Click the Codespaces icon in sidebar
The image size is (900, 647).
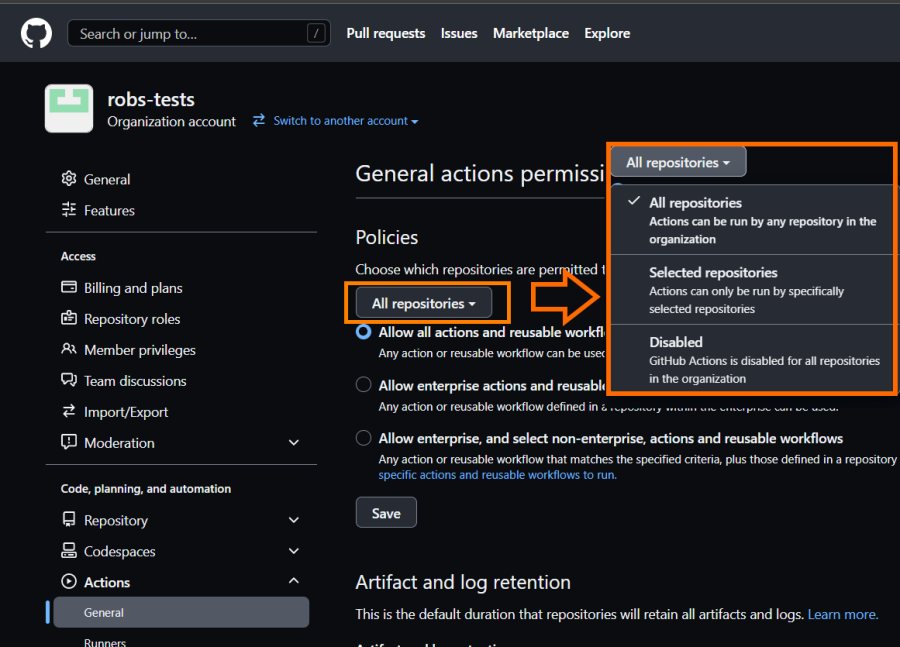[x=69, y=551]
